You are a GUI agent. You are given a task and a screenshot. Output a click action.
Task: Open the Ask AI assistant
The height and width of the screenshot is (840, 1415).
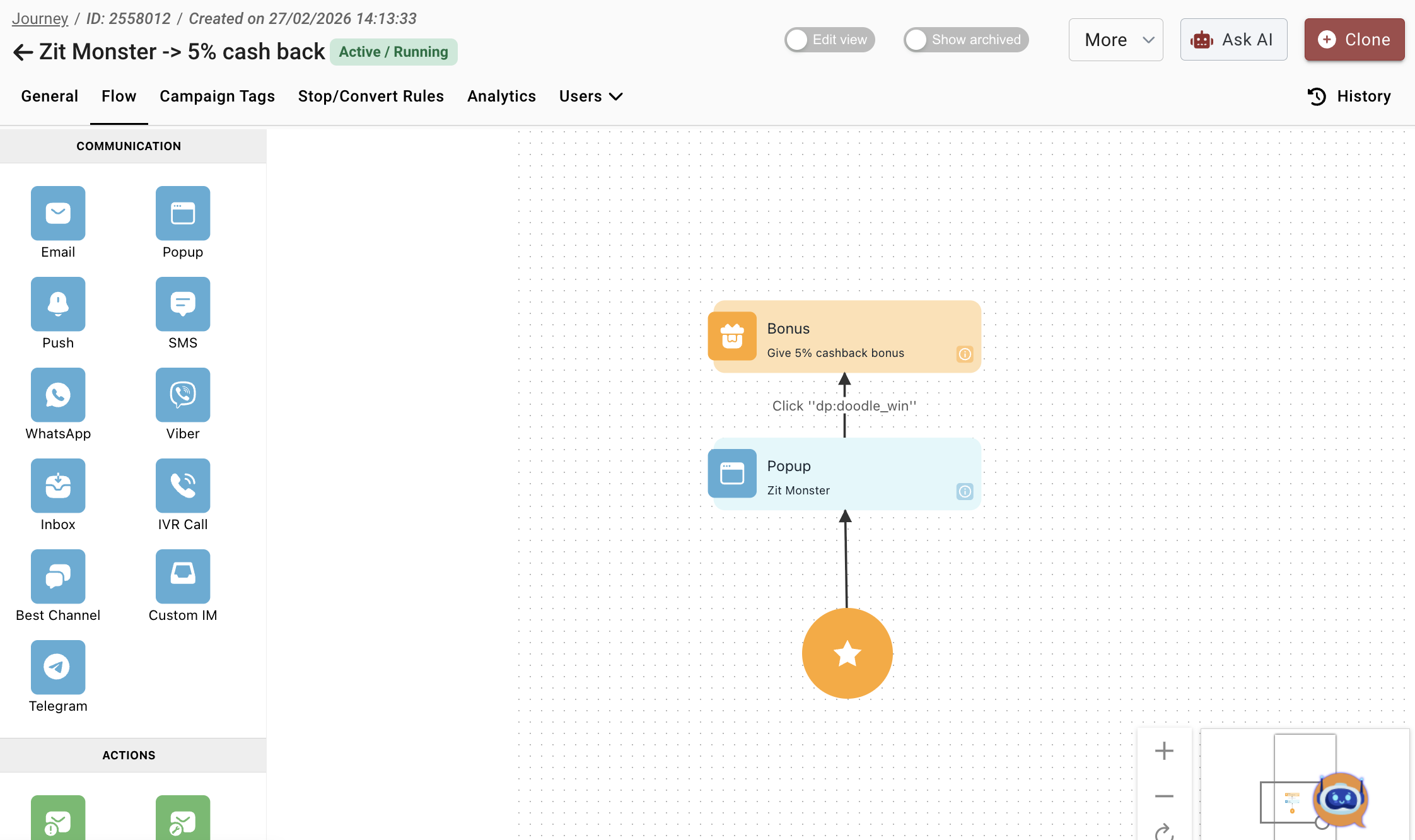(1233, 40)
